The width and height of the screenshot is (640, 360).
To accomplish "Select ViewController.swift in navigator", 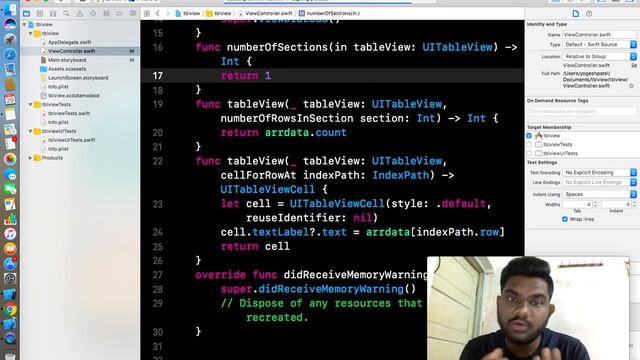I will point(72,51).
